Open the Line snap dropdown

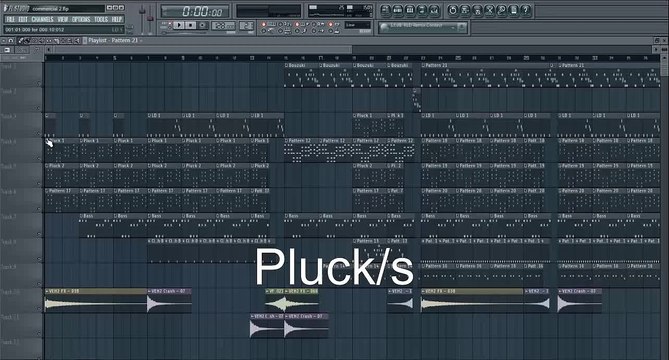(358, 25)
